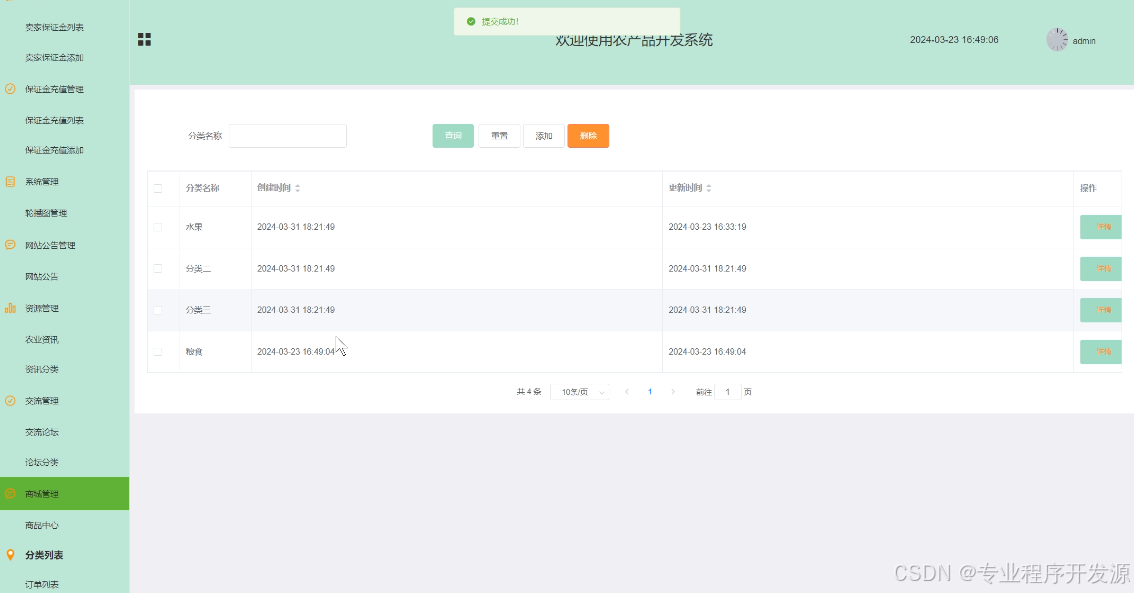The height and width of the screenshot is (593, 1134).
Task: Toggle the select-all header checkbox
Action: (158, 188)
